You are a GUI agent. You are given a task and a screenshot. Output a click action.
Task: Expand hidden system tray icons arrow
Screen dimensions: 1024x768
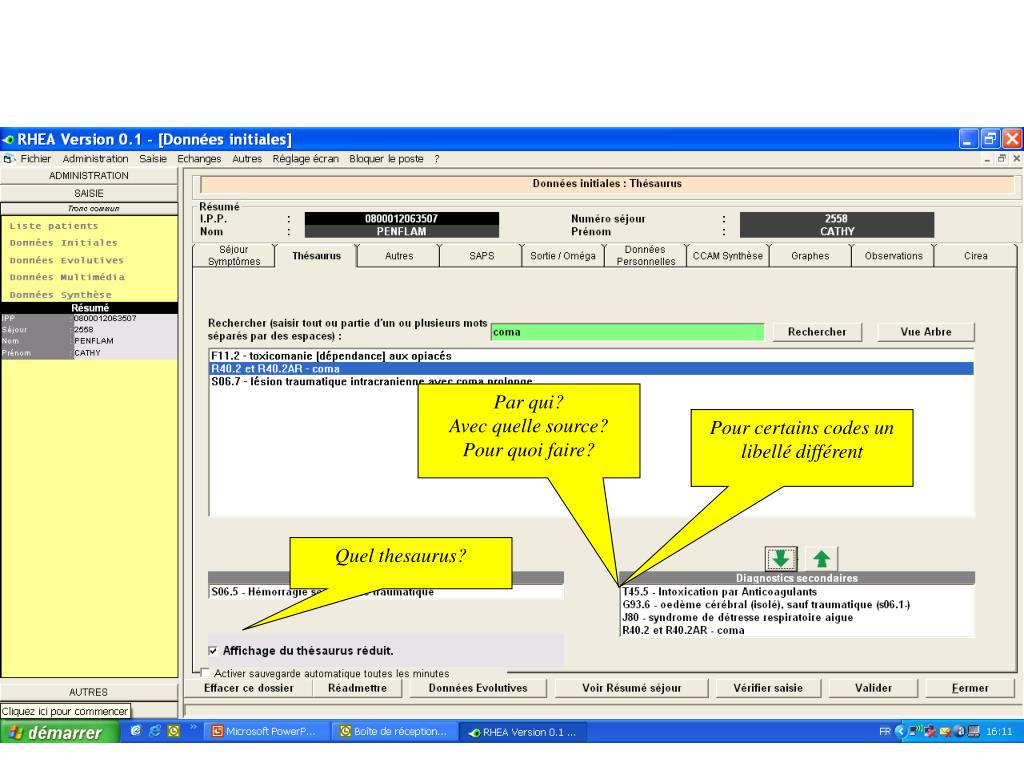click(899, 731)
